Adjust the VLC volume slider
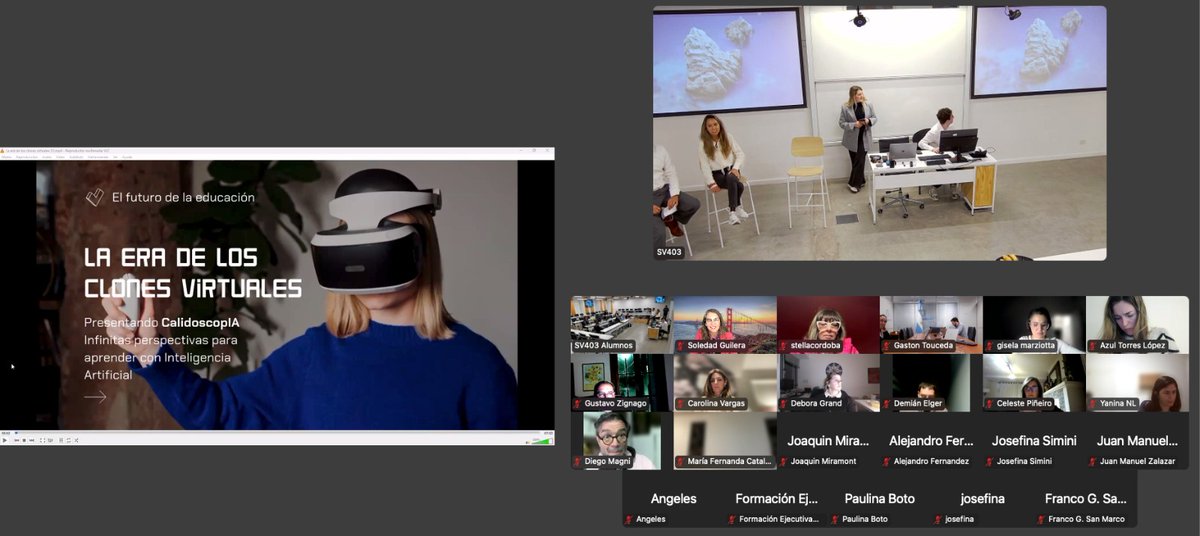 (x=542, y=441)
